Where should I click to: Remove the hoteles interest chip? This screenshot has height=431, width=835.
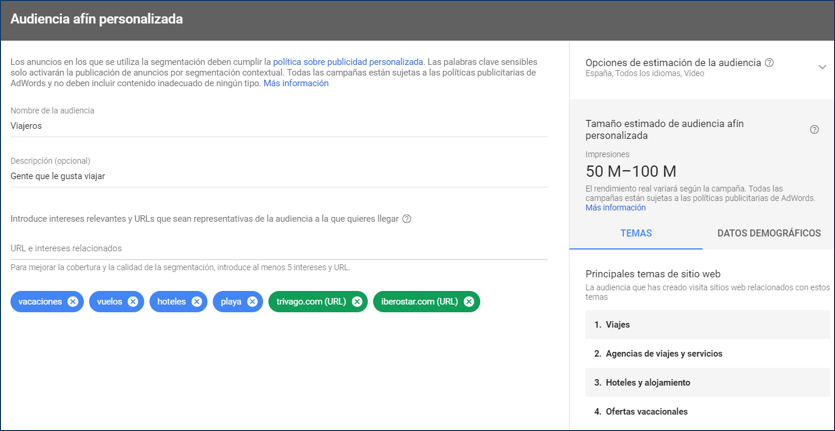(197, 302)
